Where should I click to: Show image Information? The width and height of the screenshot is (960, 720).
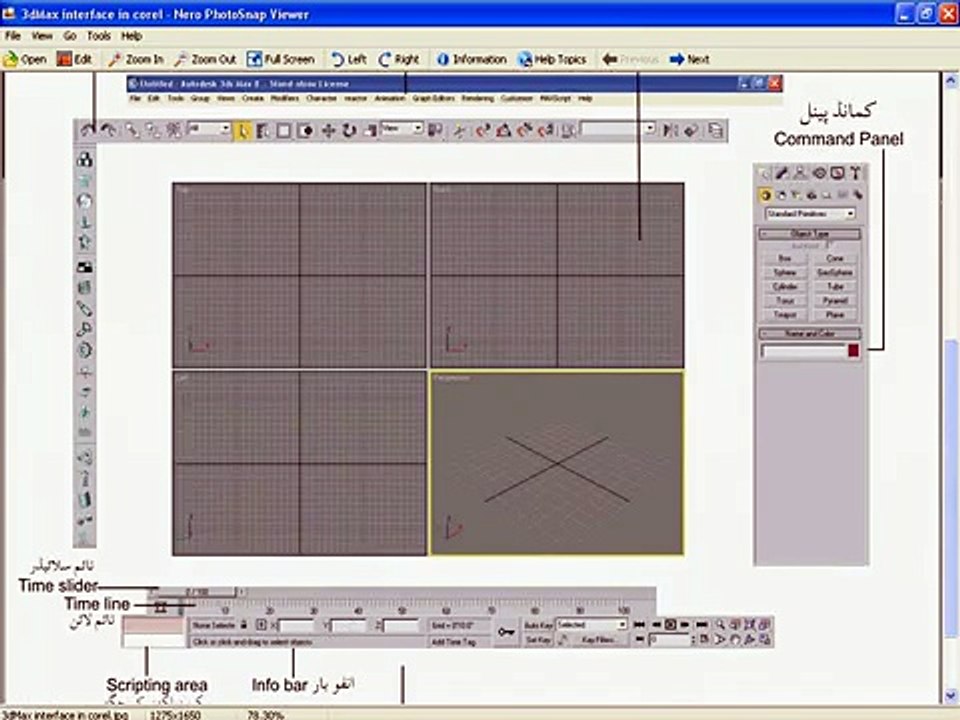pos(471,59)
